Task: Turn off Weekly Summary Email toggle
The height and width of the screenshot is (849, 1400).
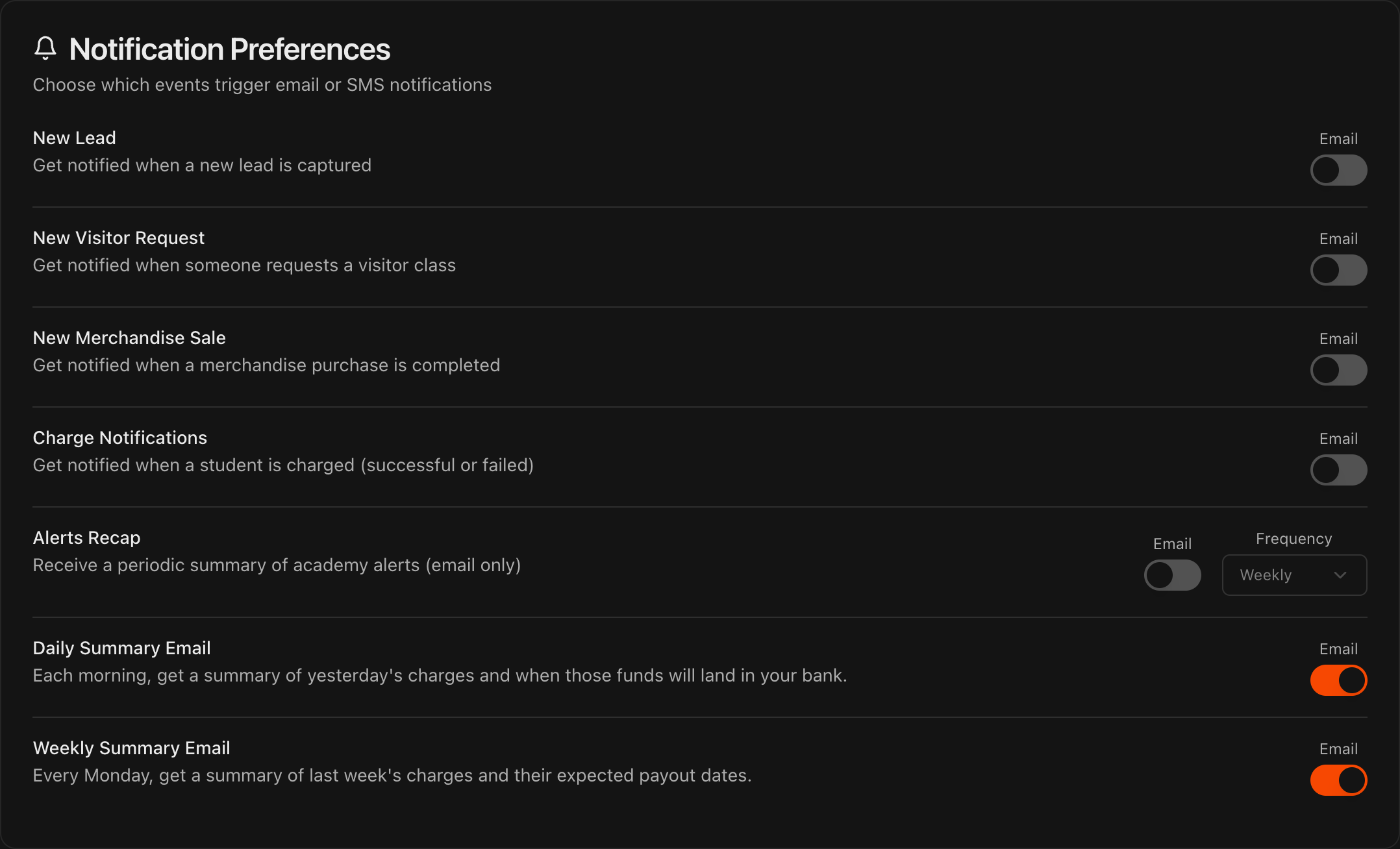Action: click(1338, 780)
